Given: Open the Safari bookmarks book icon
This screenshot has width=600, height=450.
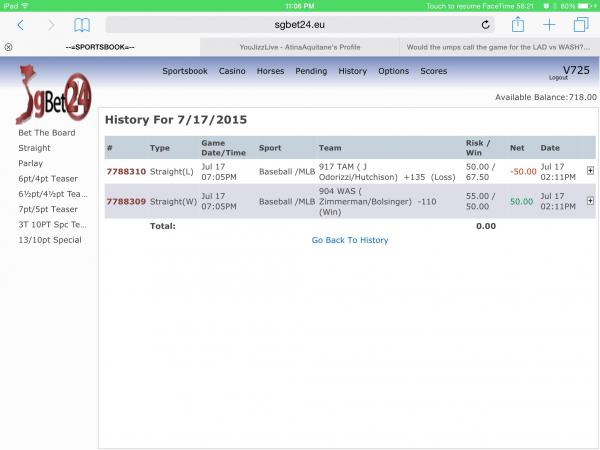Looking at the screenshot, I should click(82, 24).
